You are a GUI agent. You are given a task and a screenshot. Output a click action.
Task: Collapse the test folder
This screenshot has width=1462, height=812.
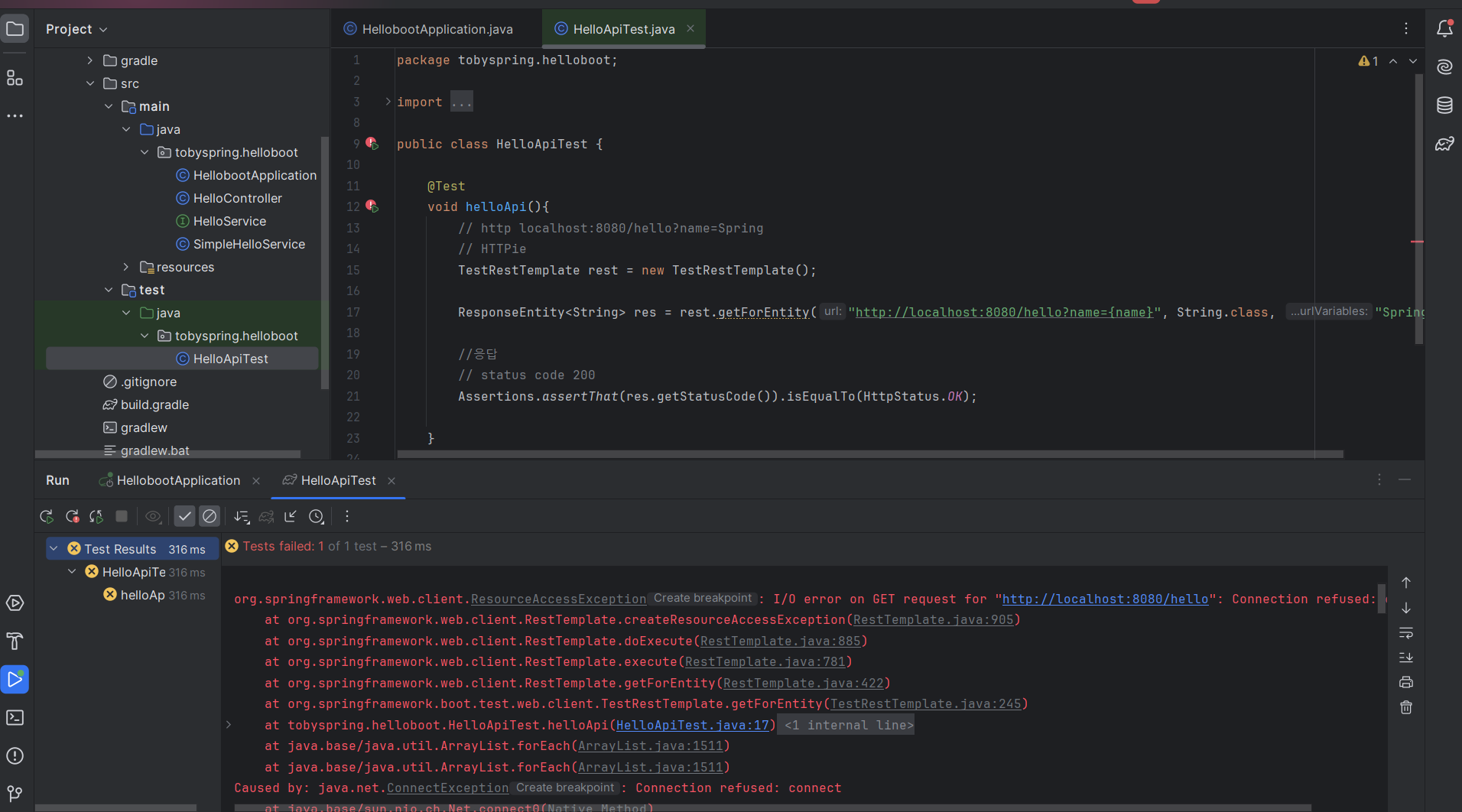pyautogui.click(x=109, y=290)
